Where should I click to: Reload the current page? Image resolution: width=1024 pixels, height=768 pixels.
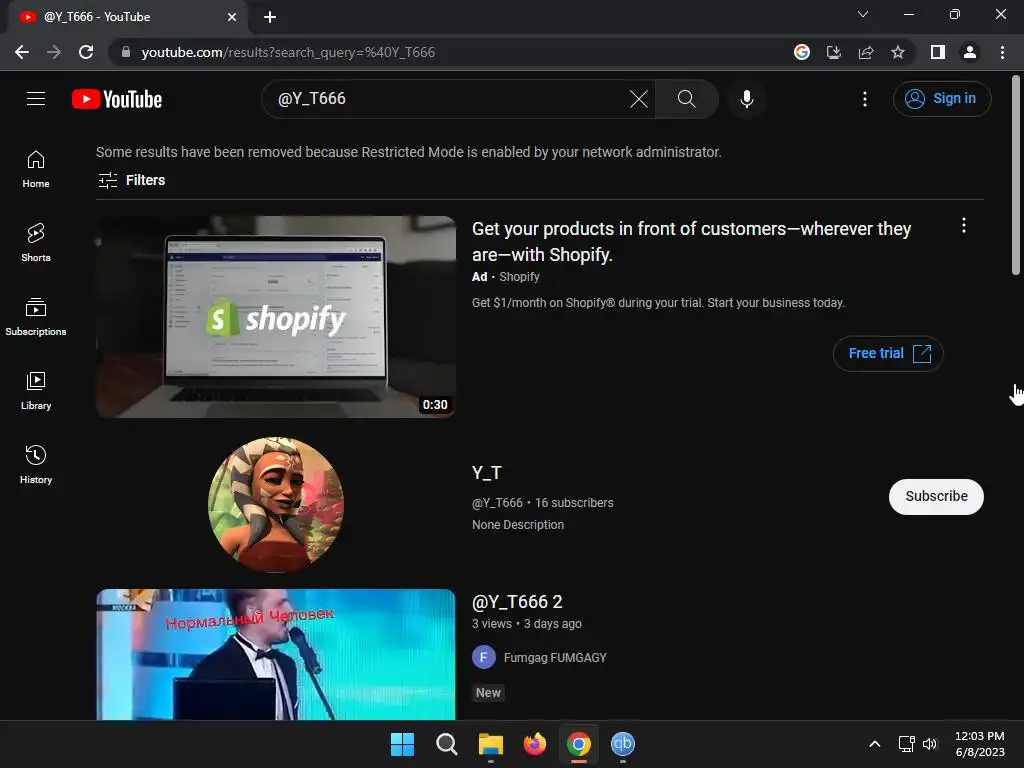point(86,52)
